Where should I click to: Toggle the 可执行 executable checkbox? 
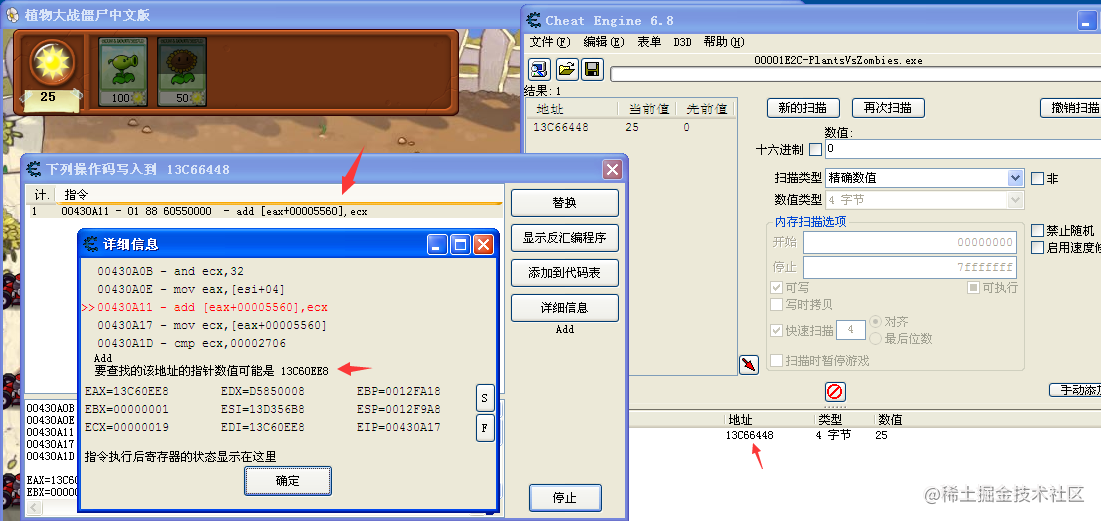973,288
